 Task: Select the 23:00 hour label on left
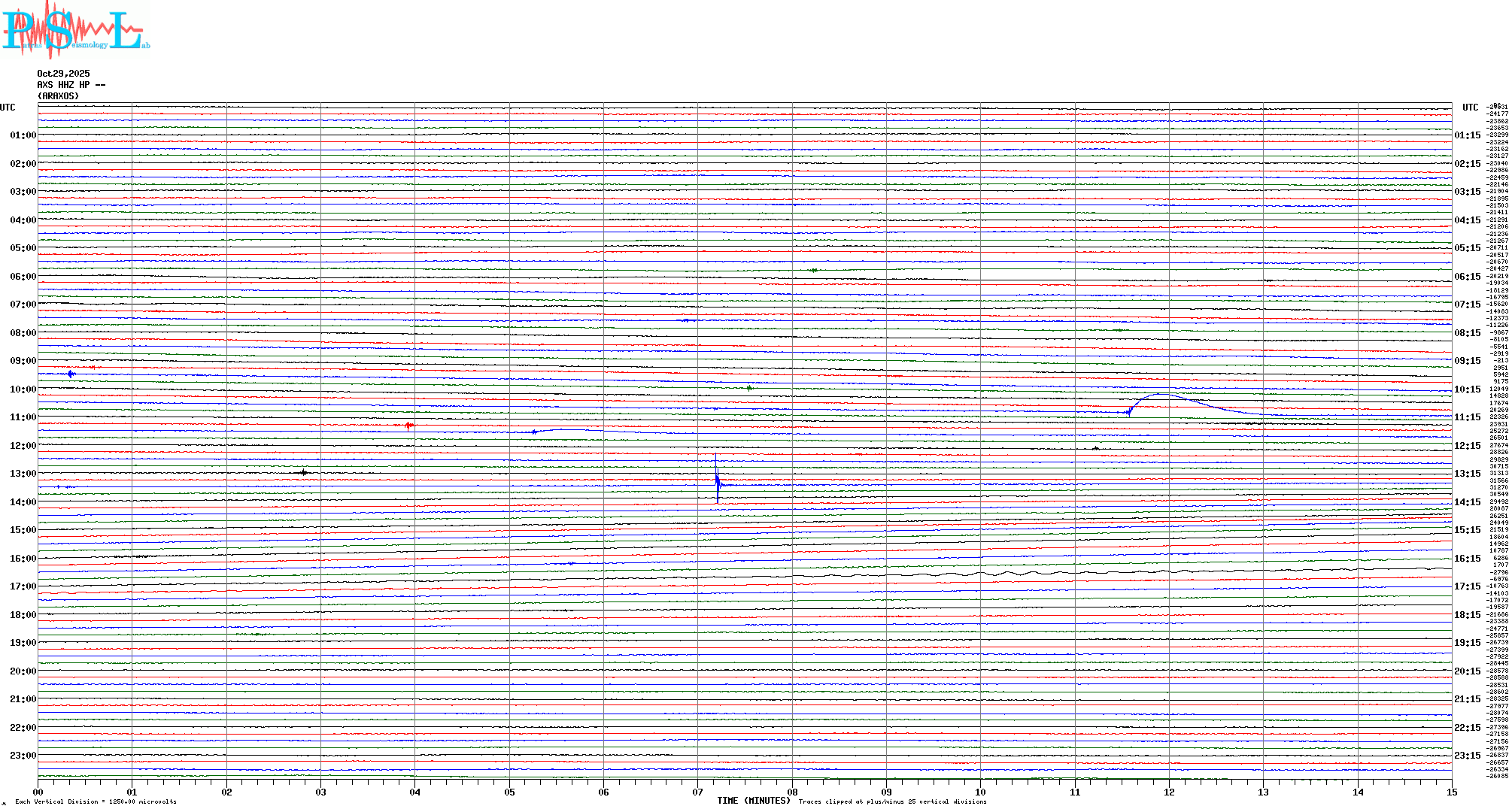[x=23, y=756]
